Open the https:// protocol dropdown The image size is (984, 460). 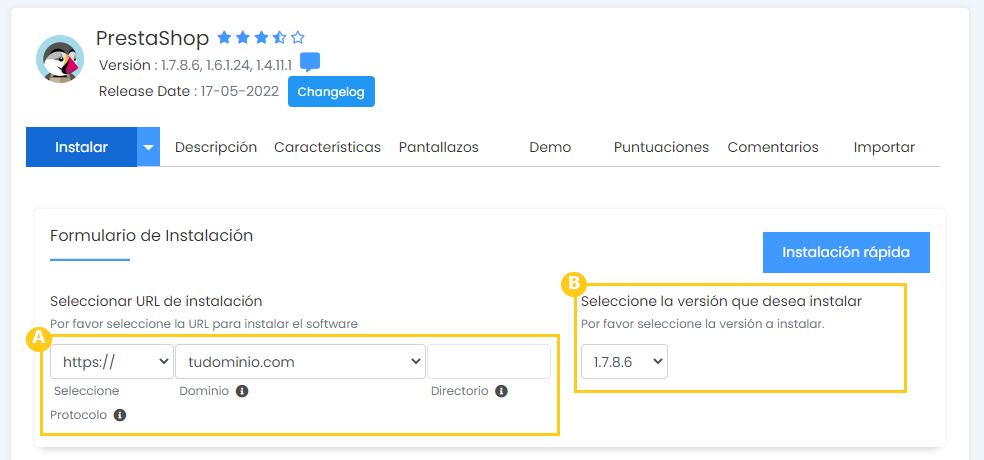[x=112, y=361]
